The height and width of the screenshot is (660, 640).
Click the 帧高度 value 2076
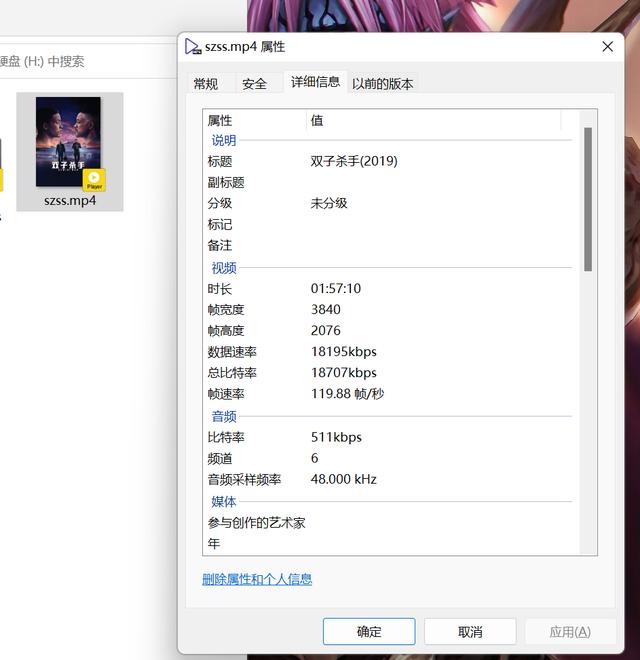tap(325, 330)
